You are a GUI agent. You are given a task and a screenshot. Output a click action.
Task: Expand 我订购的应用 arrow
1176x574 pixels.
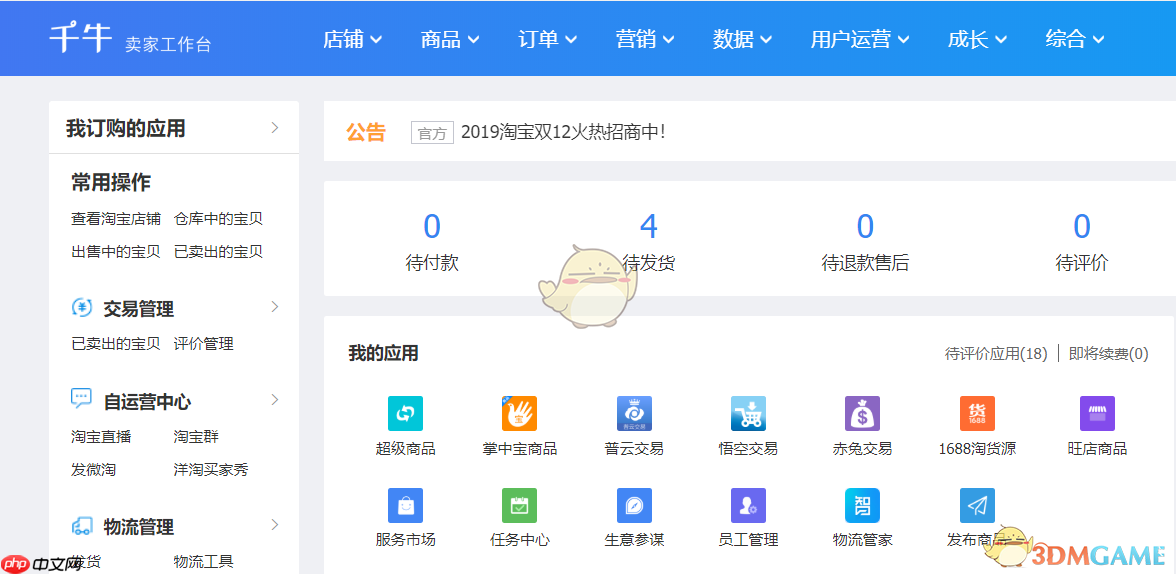[x=274, y=128]
